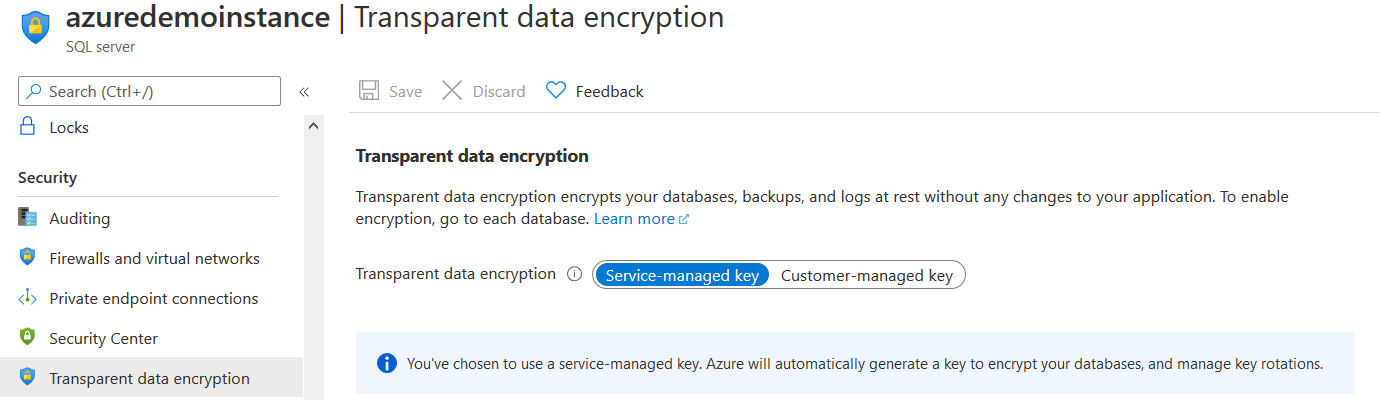Click the Private endpoint connections icon
This screenshot has width=1380, height=400.
coord(28,298)
